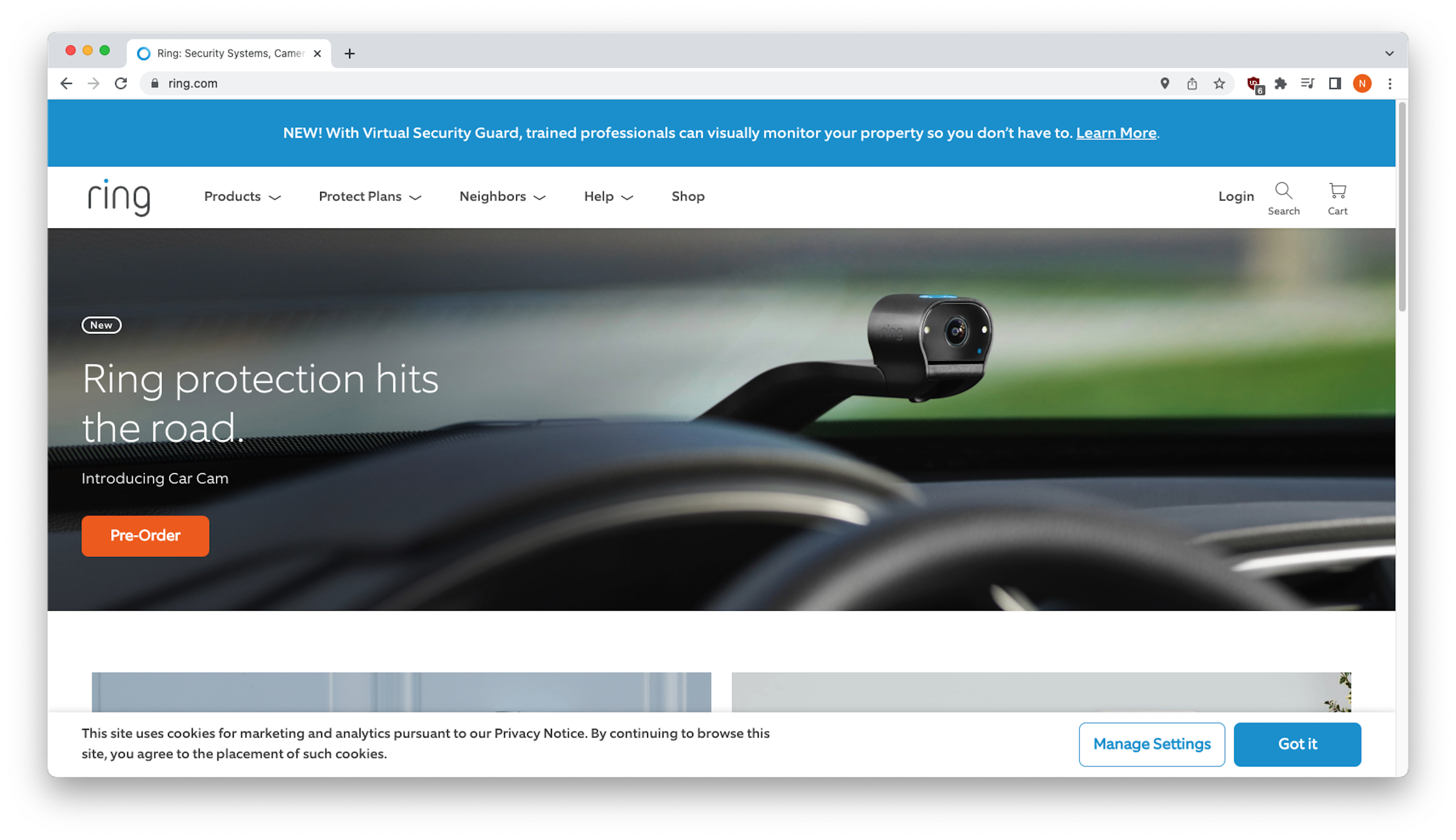Open the shopping Cart icon

pyautogui.click(x=1337, y=198)
